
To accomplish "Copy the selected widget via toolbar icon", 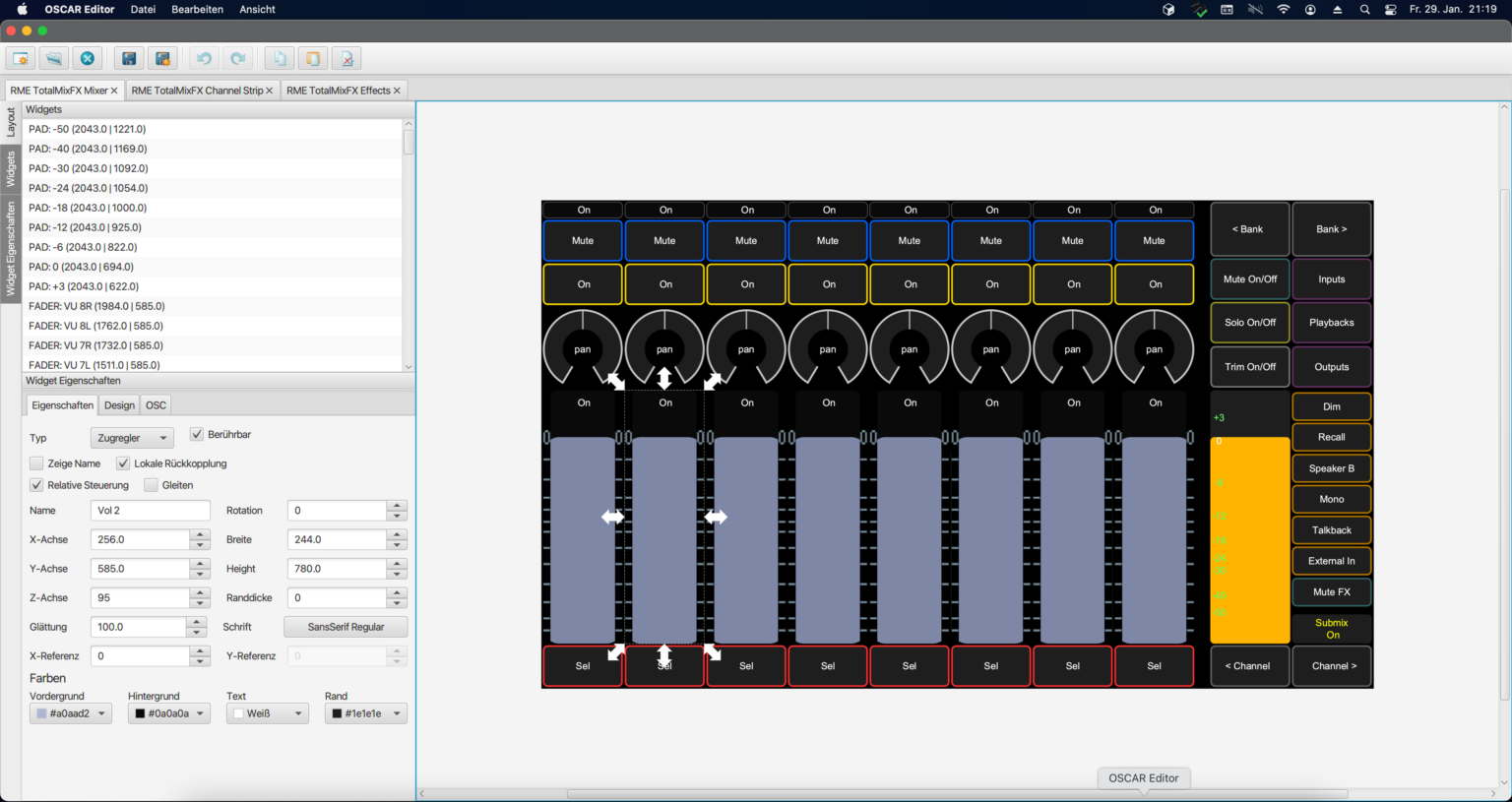I will (279, 57).
